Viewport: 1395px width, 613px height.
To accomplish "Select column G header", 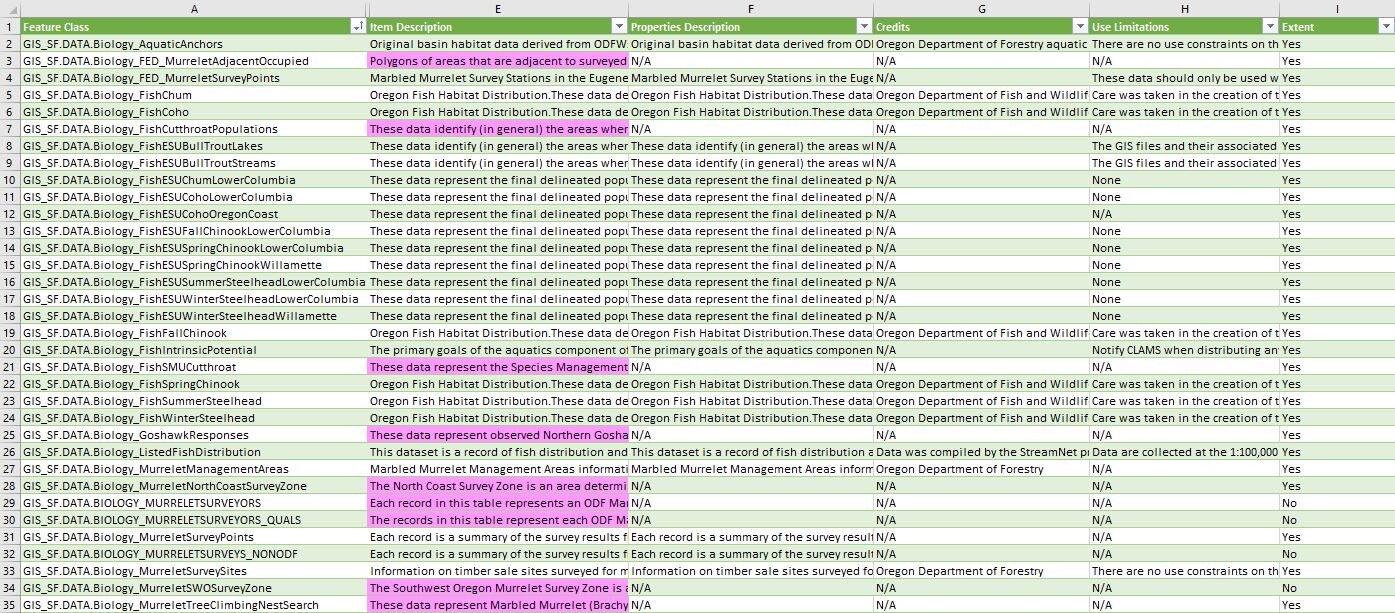I will 981,8.
